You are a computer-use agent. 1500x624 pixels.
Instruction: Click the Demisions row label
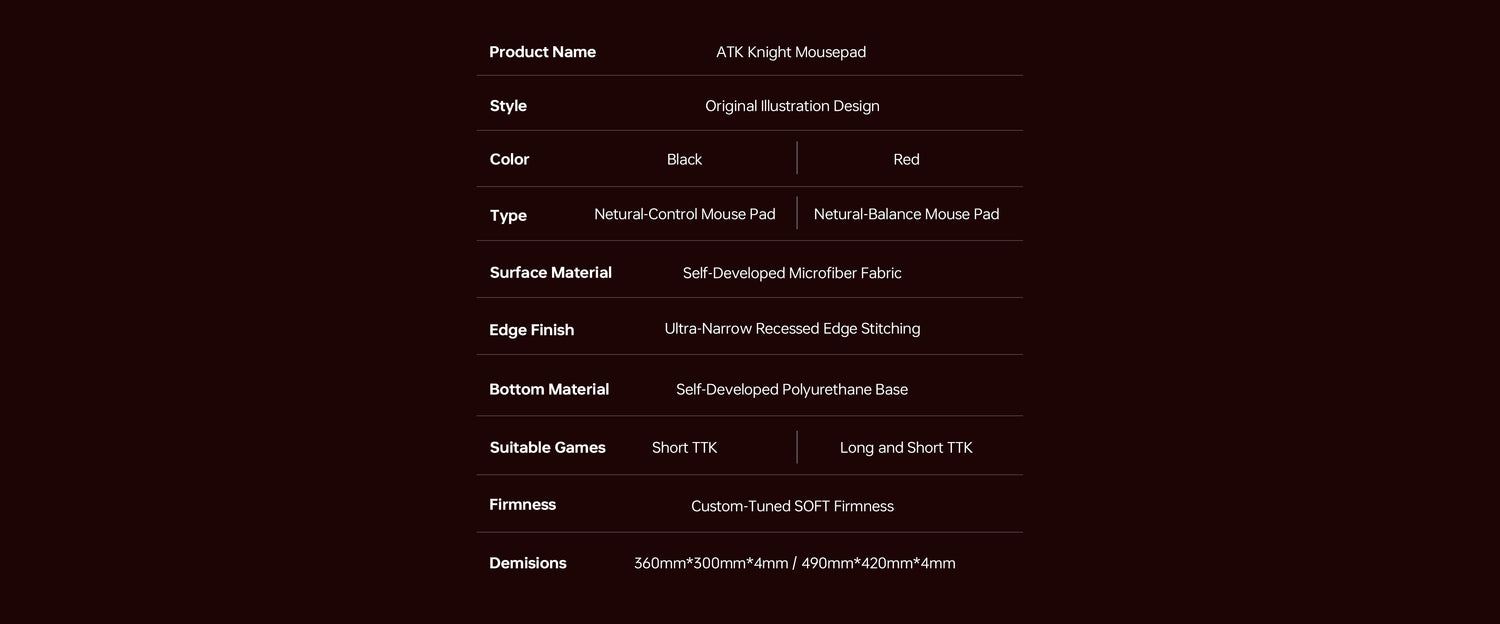pos(527,563)
